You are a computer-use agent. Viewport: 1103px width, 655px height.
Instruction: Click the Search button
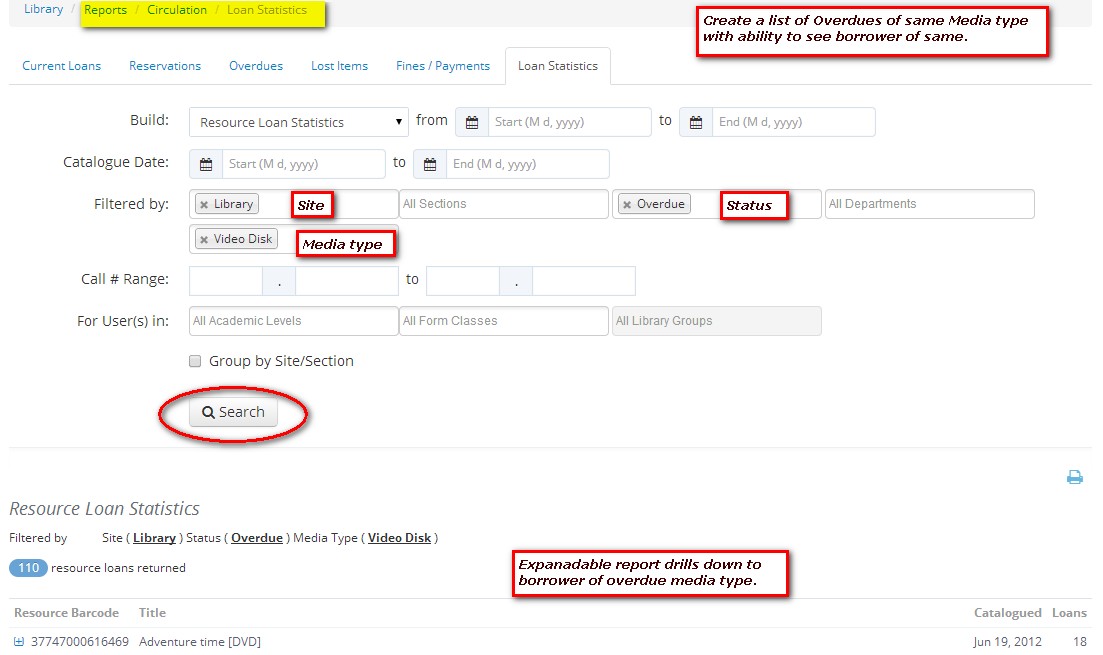click(x=233, y=412)
